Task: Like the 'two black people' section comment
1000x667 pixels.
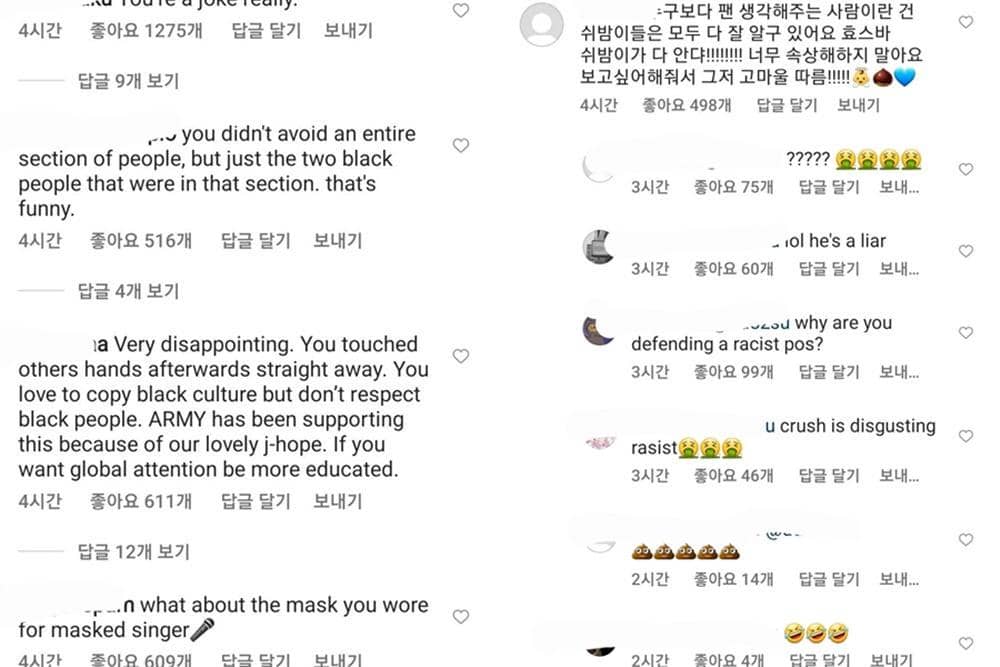Action: coord(460,145)
